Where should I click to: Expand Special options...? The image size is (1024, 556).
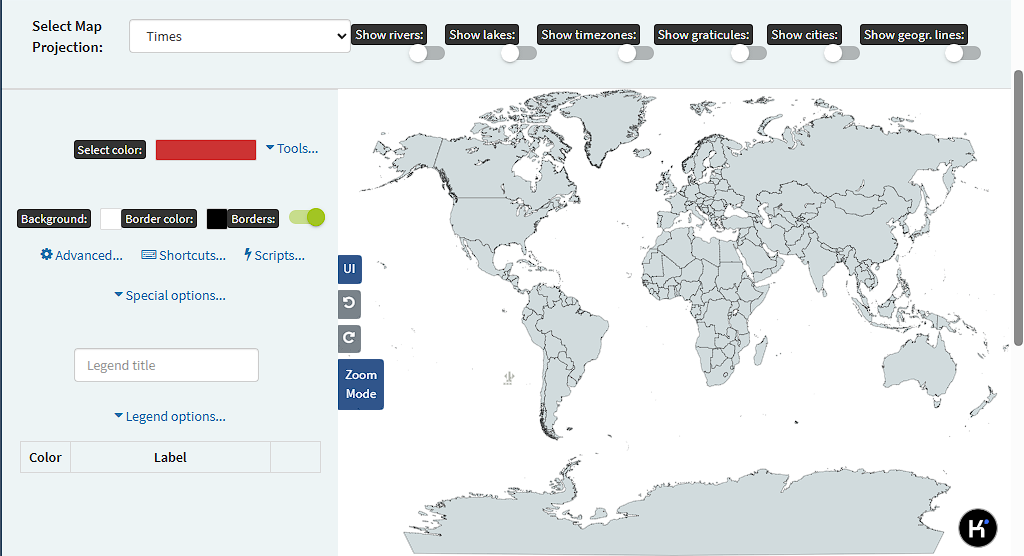click(170, 295)
